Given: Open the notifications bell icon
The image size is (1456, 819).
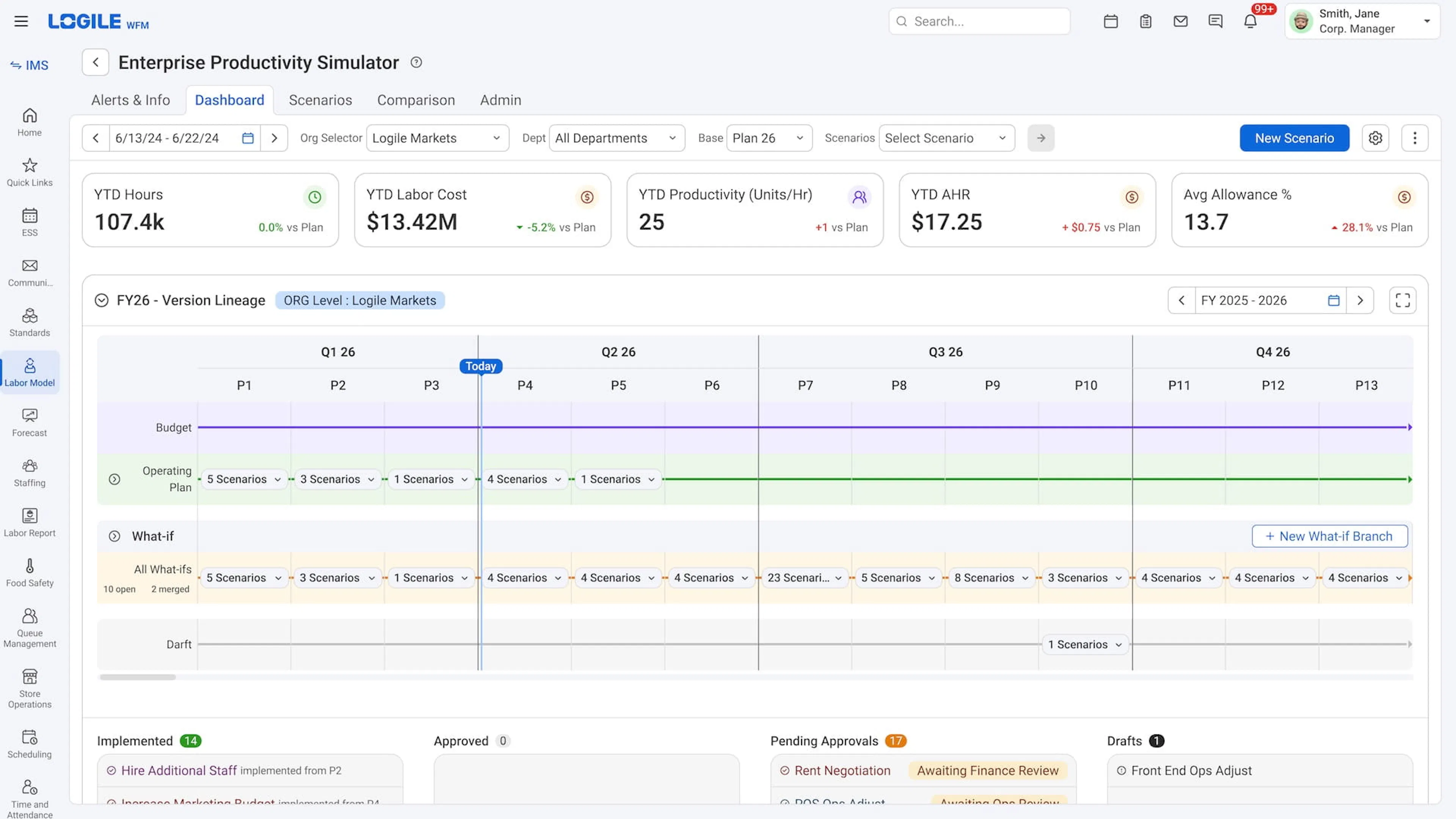Looking at the screenshot, I should tap(1250, 22).
